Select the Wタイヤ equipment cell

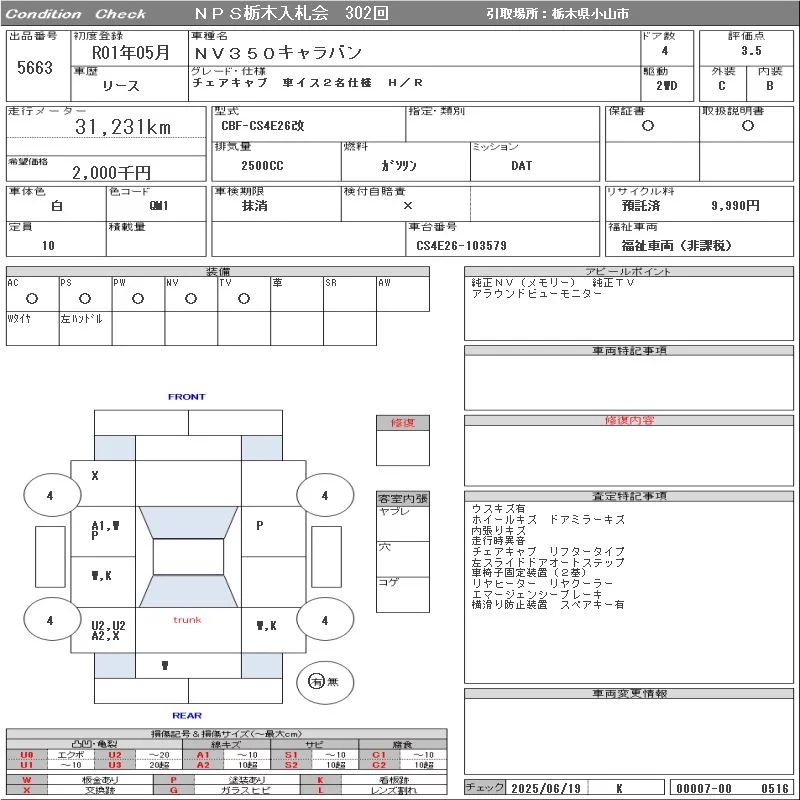point(33,329)
